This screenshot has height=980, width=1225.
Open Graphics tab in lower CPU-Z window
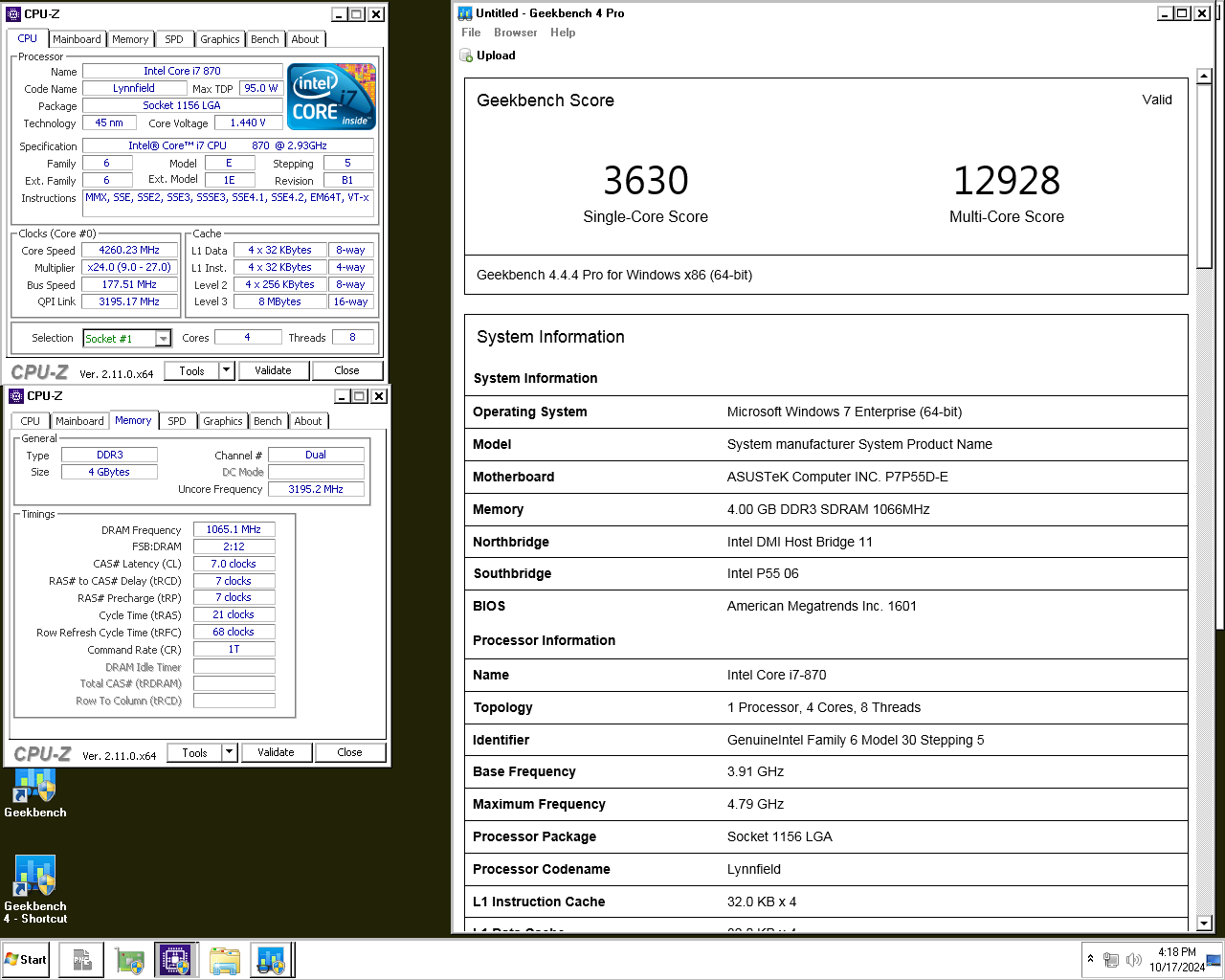pos(223,421)
